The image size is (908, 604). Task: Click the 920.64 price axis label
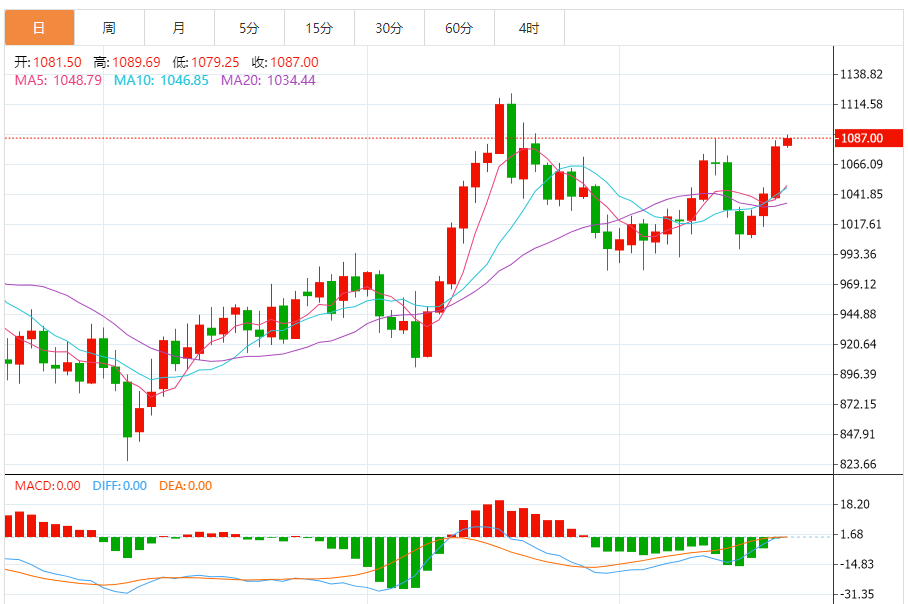click(x=858, y=344)
